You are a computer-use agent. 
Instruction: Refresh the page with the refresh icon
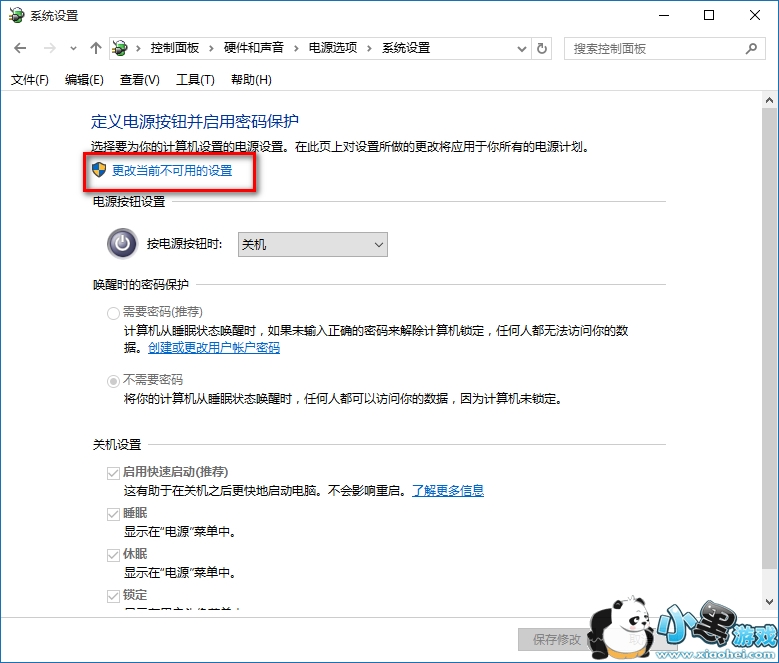pos(542,49)
